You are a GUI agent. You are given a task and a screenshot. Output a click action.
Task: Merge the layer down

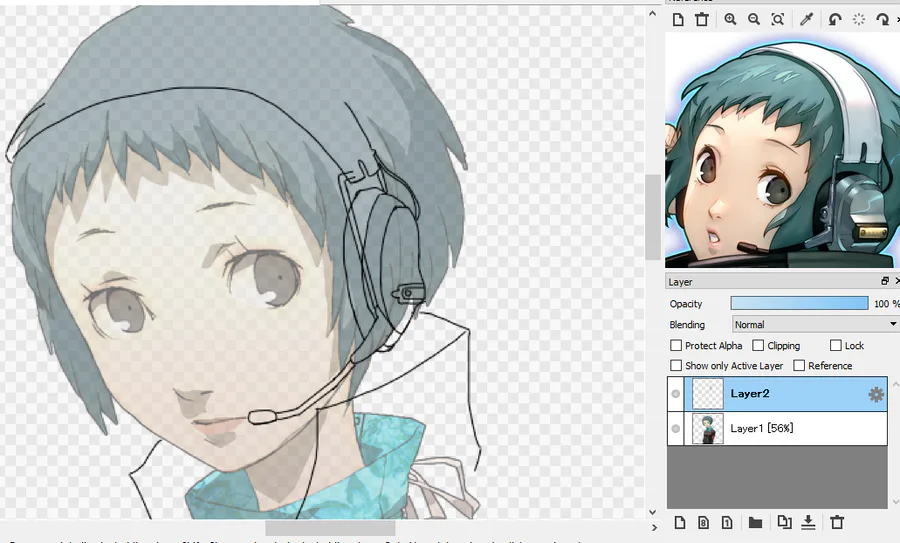click(808, 522)
